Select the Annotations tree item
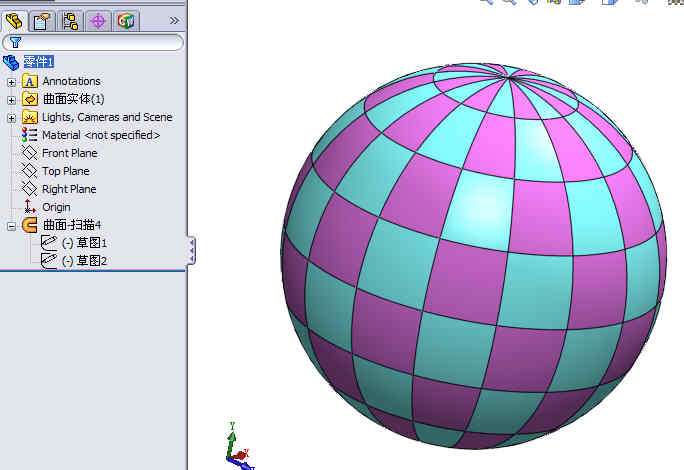This screenshot has height=470, width=684. pyautogui.click(x=71, y=81)
